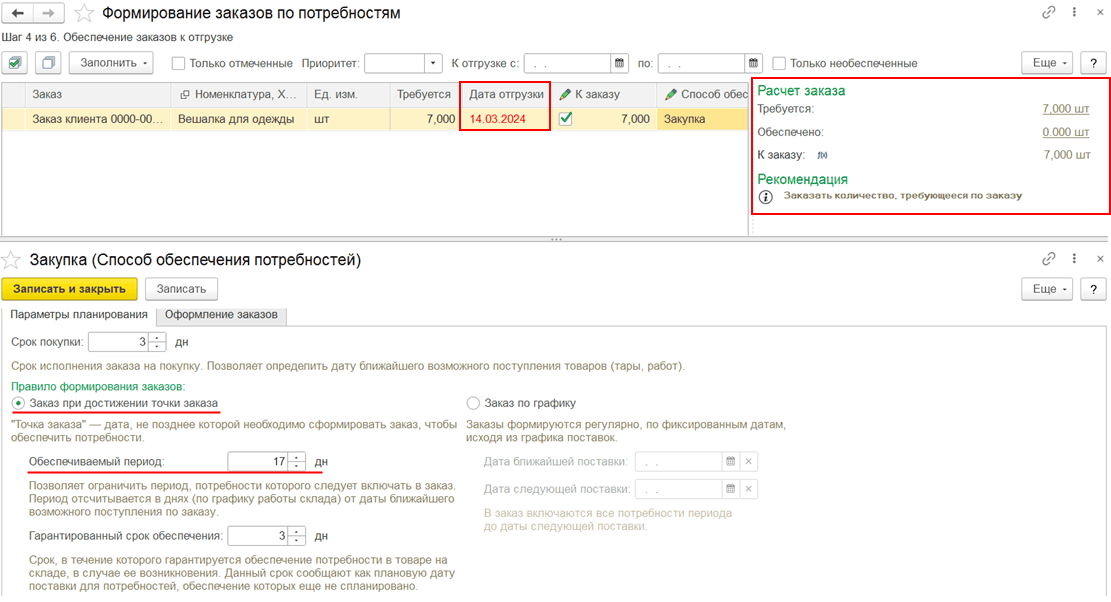Screen dimensions: 1111x602
Task: Open help in the order-forming form
Action: click(1093, 63)
